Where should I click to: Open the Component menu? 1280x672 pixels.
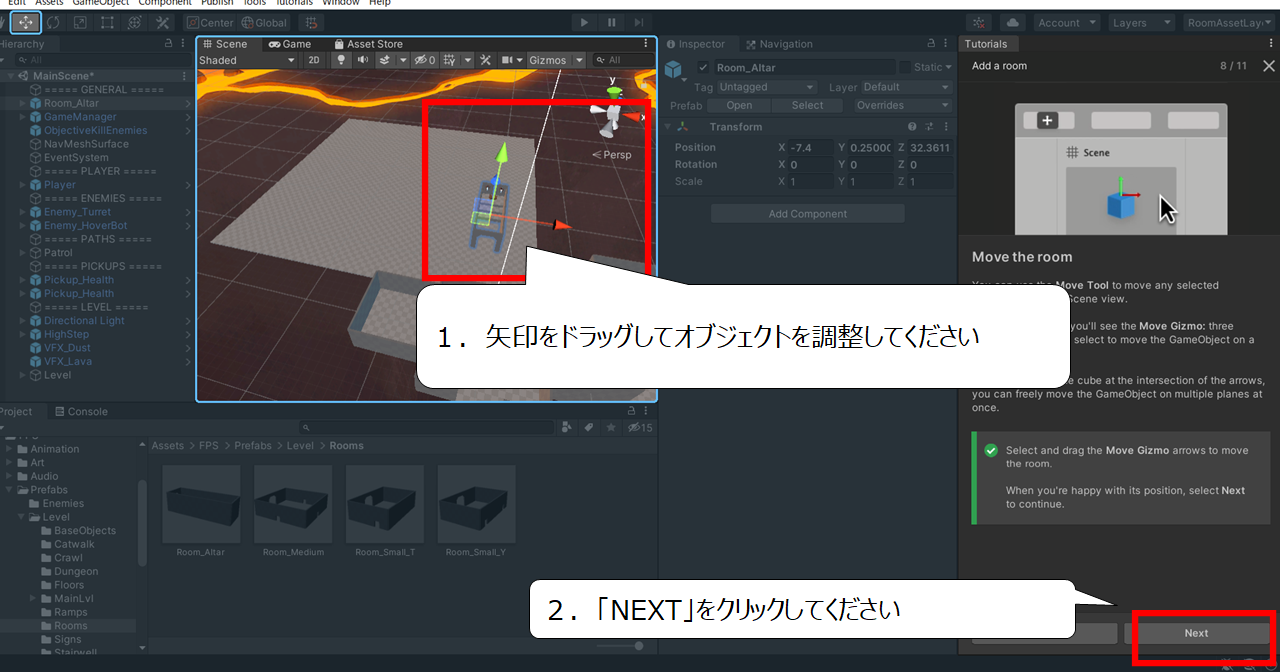click(x=164, y=3)
